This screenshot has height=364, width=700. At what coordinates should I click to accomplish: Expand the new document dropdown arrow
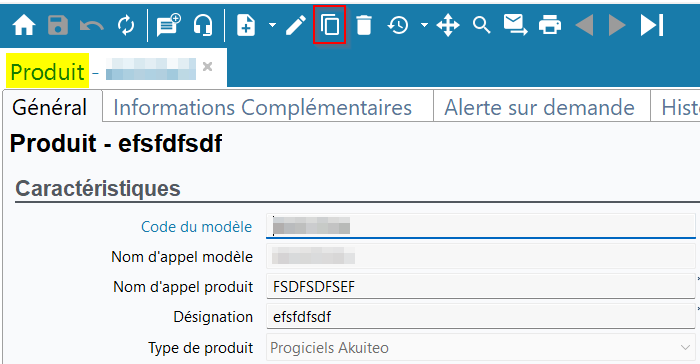(272, 25)
